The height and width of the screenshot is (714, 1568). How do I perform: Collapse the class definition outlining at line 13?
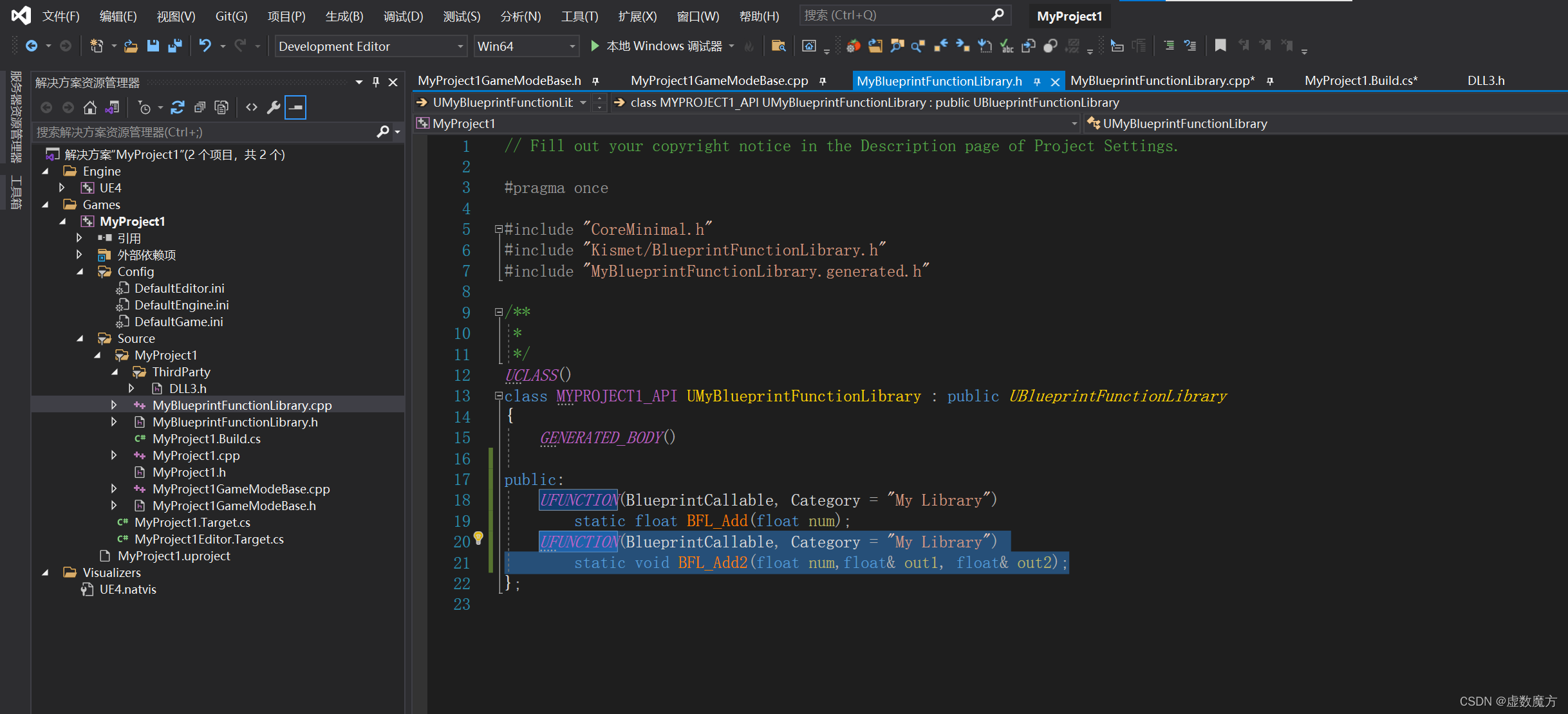click(x=498, y=396)
